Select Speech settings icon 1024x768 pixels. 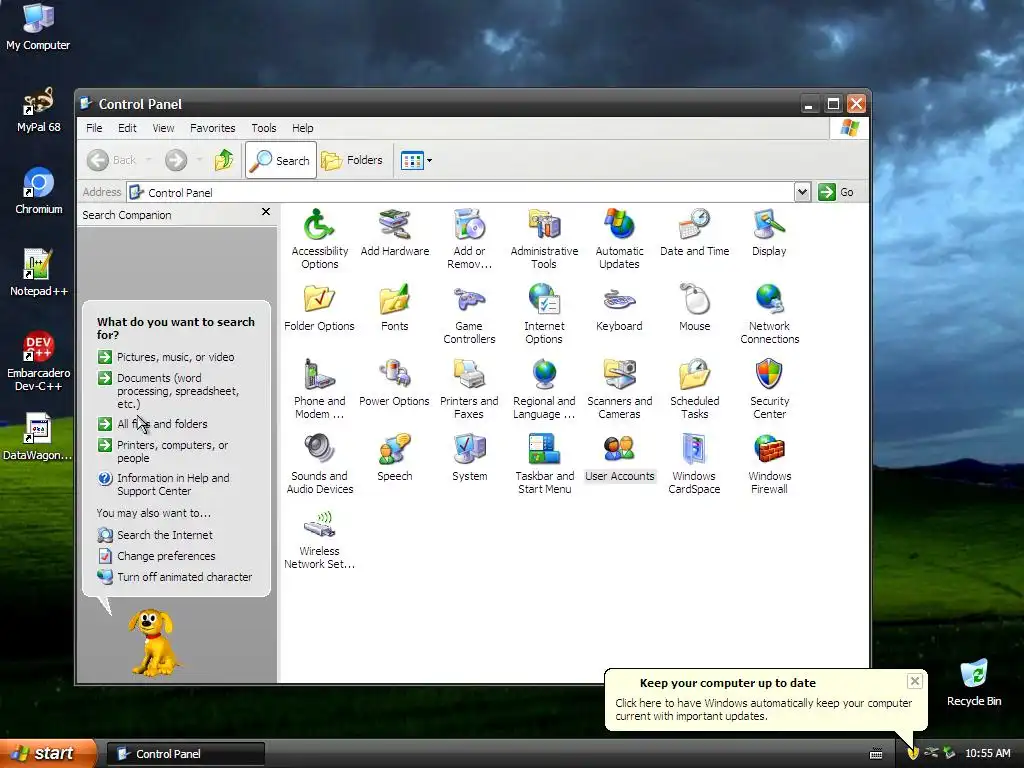[394, 458]
